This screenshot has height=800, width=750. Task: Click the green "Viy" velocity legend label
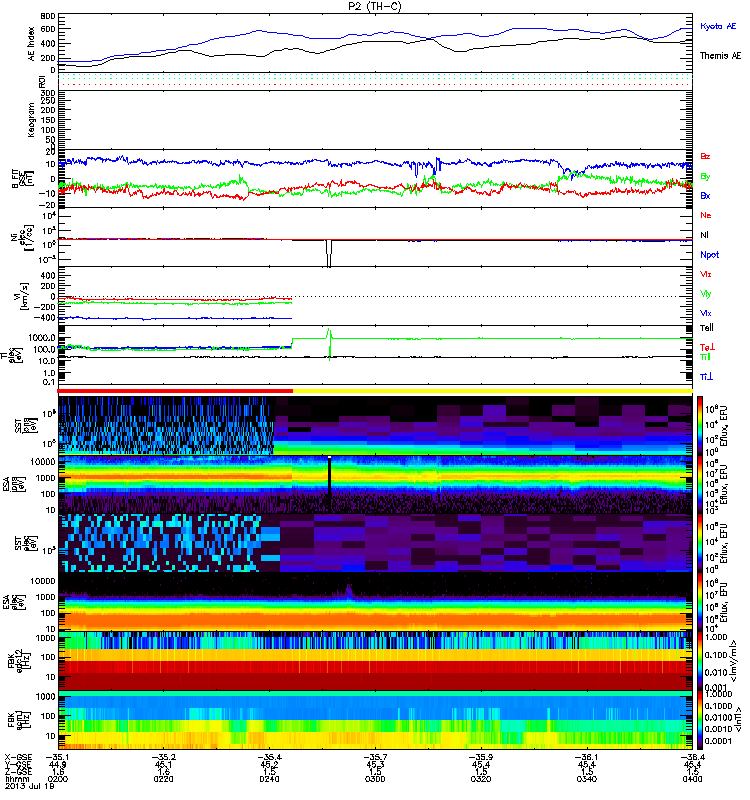(x=706, y=294)
